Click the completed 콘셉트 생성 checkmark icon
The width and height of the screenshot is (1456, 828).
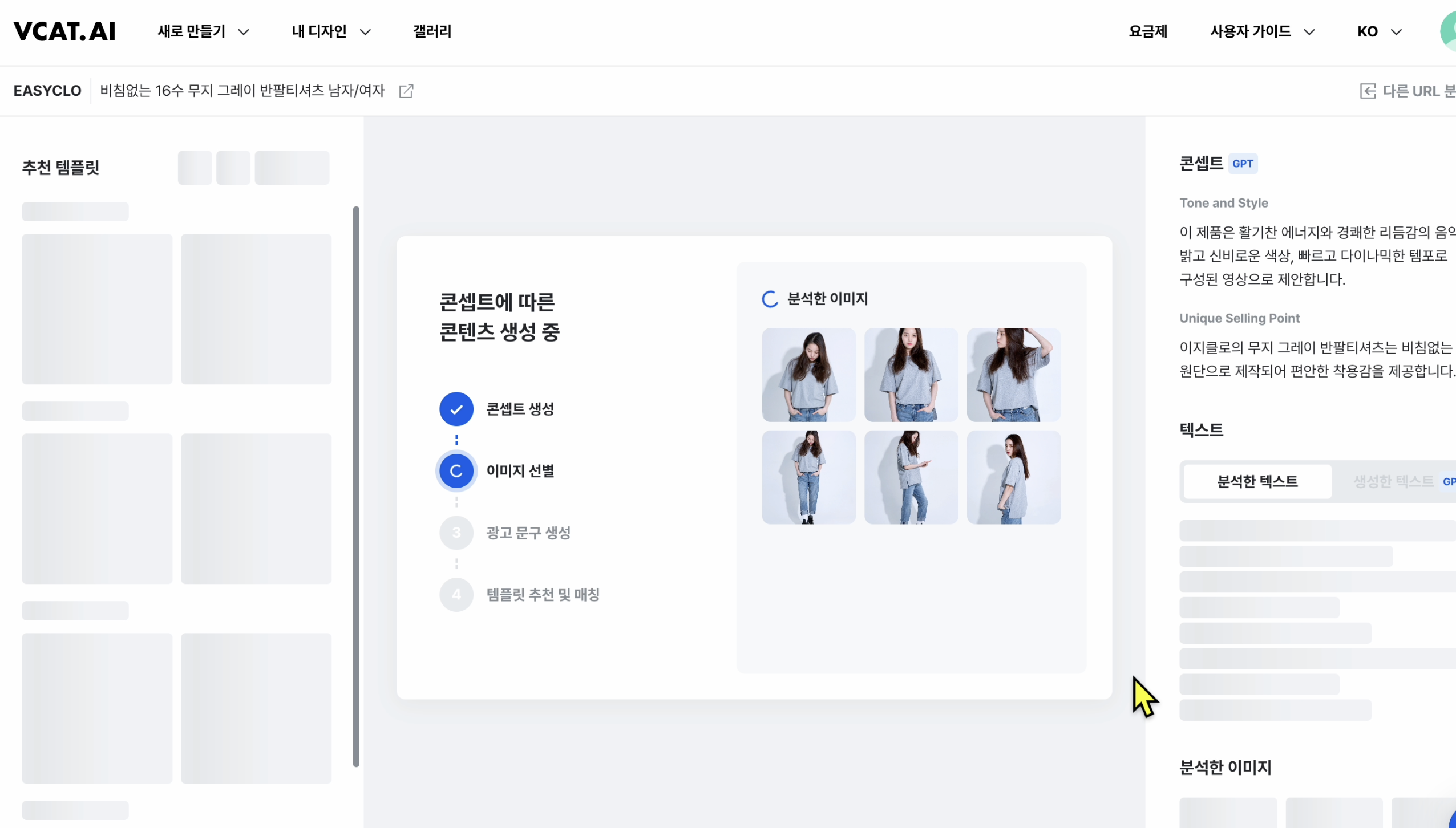click(456, 409)
